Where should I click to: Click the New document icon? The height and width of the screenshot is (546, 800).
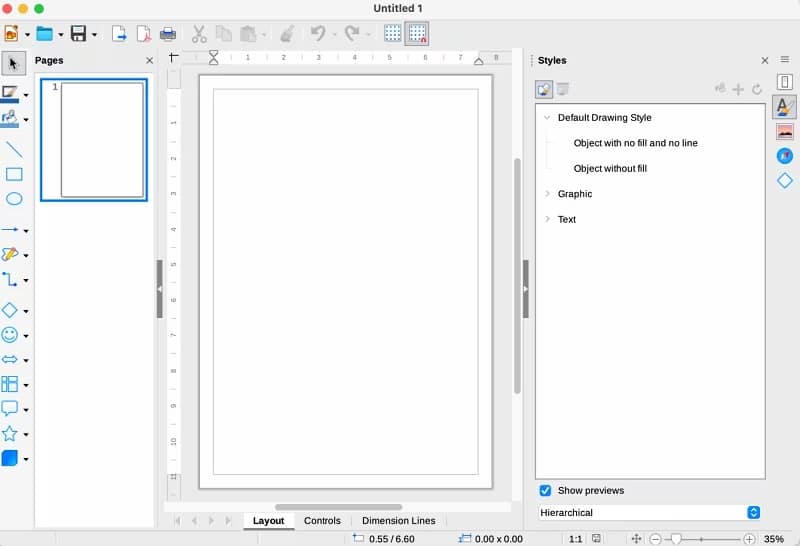coord(11,34)
